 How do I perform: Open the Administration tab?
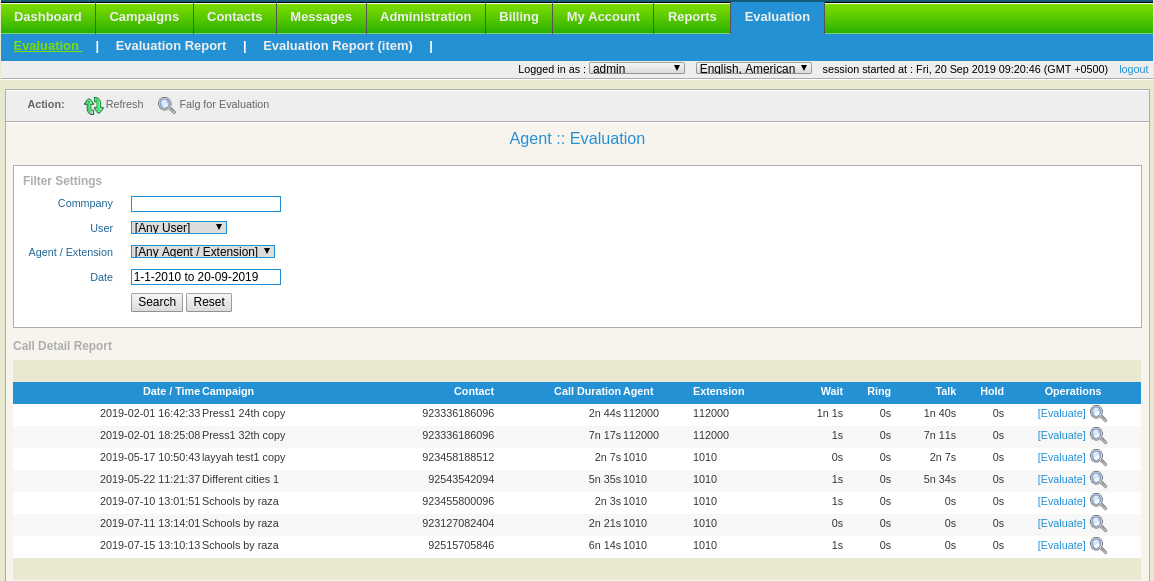coord(425,17)
